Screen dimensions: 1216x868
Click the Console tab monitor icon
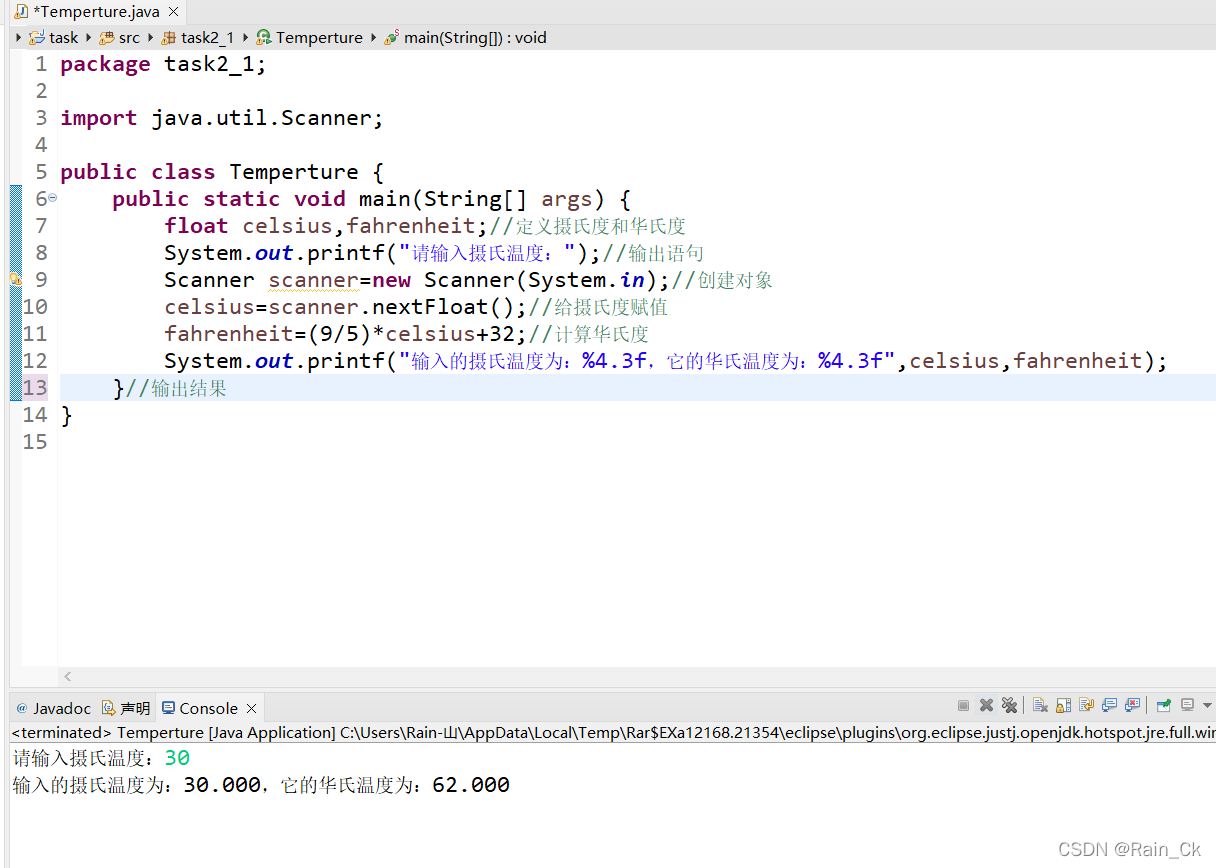click(x=168, y=708)
